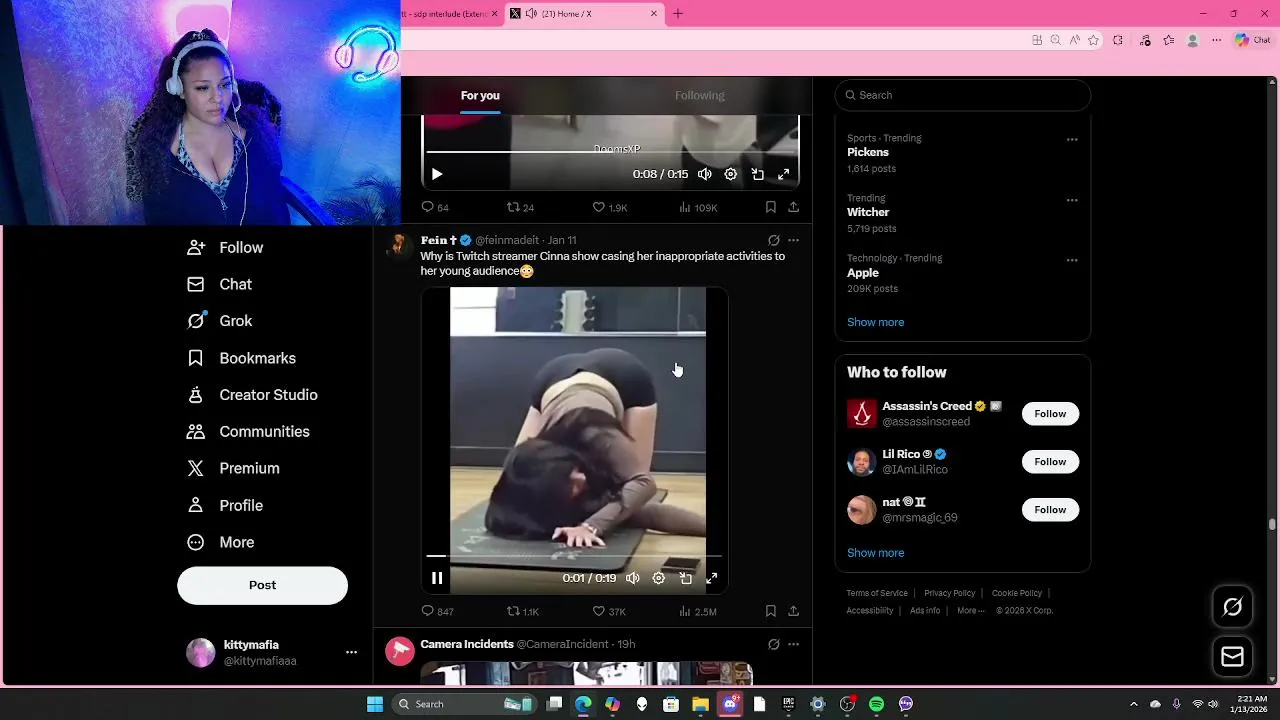Viewport: 1280px width, 720px height.
Task: Open Copilot Chat in browser toolbar
Action: coord(1252,40)
